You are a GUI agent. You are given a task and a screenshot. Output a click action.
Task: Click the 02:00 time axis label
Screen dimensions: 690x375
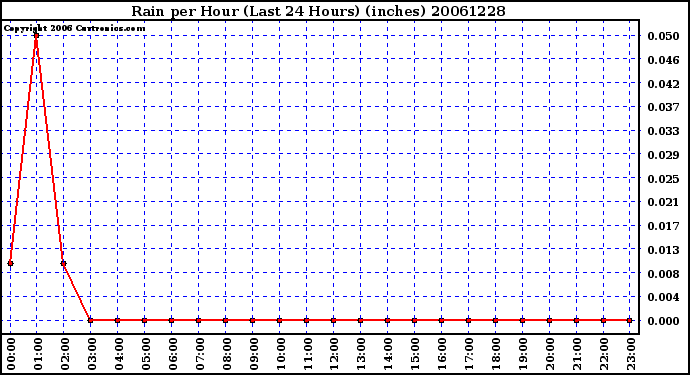pos(65,354)
